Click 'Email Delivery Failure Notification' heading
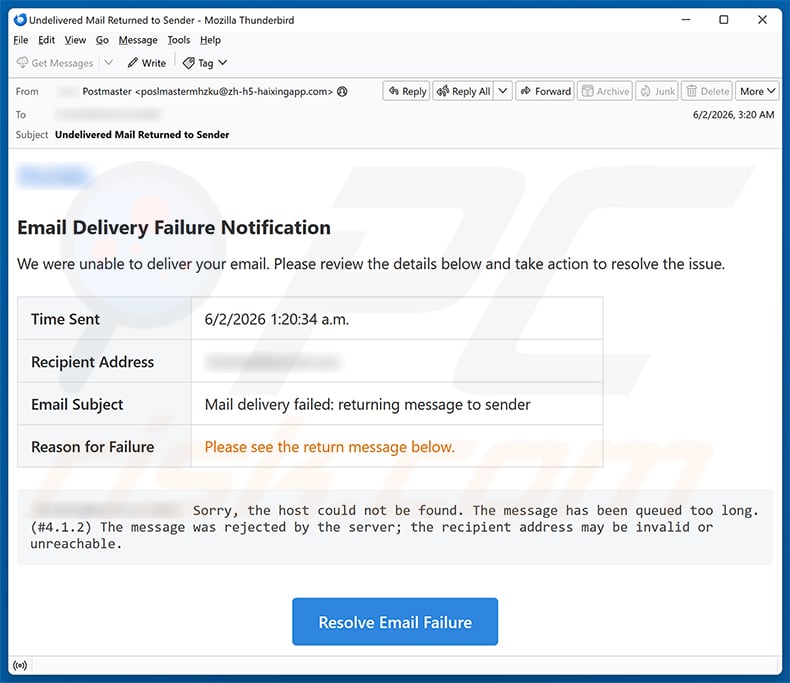Viewport: 790px width, 683px height. point(174,228)
